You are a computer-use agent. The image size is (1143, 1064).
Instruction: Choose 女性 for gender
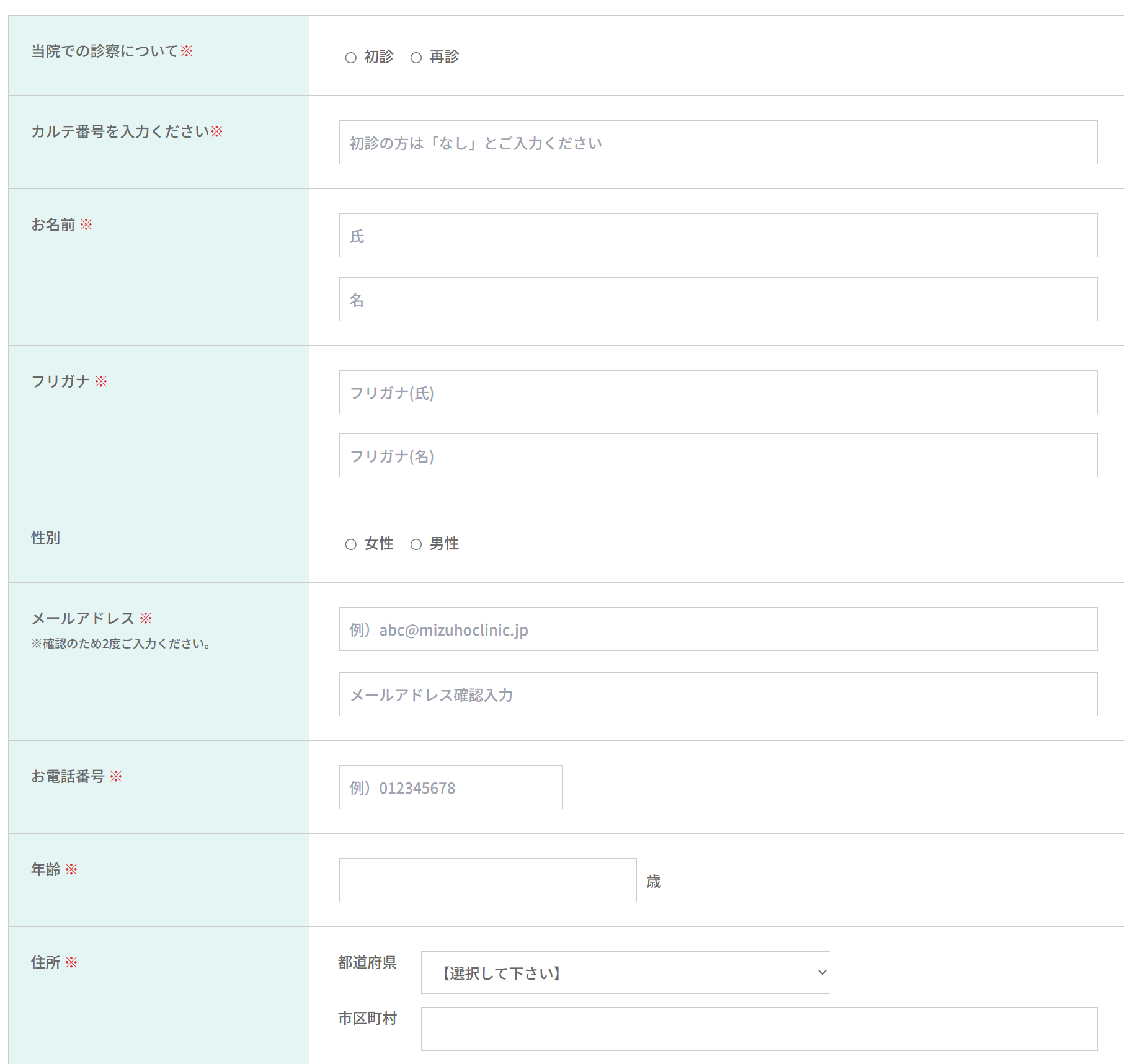tap(351, 544)
